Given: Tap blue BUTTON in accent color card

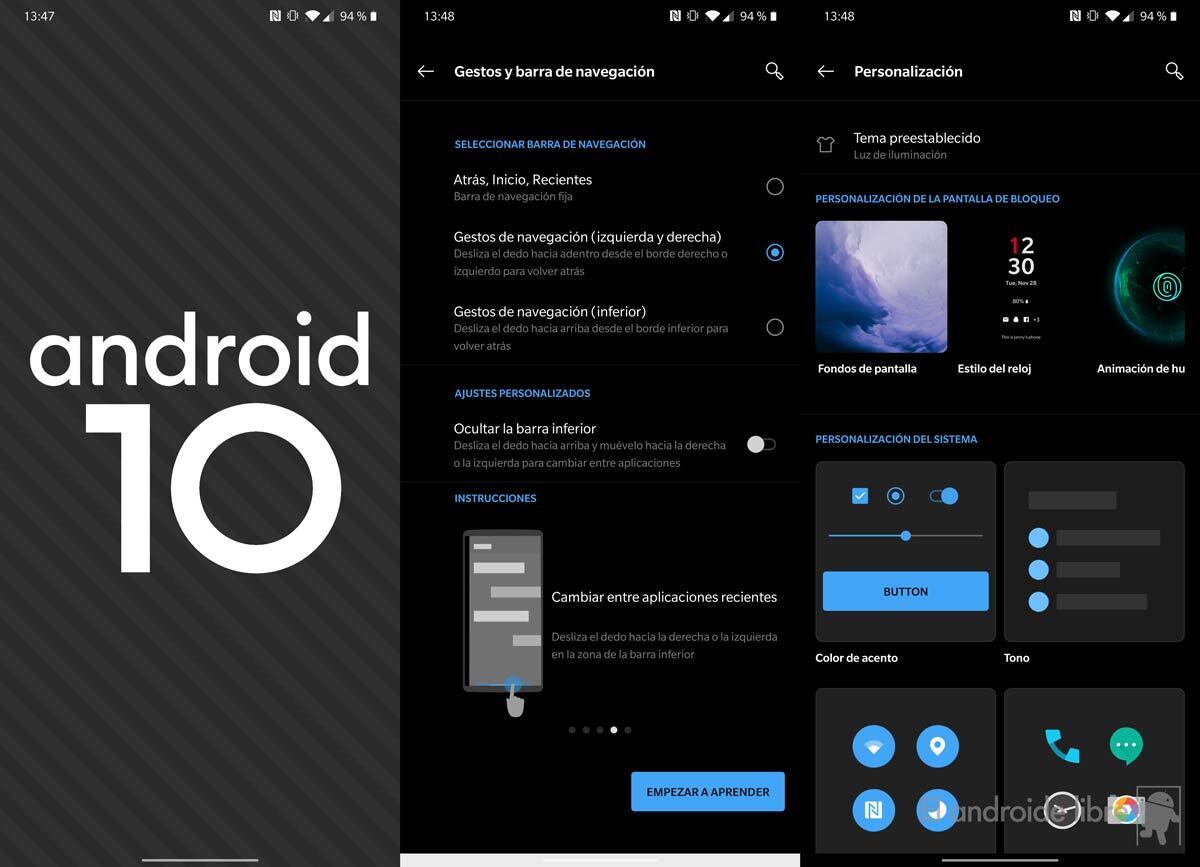Looking at the screenshot, I should click(x=906, y=591).
